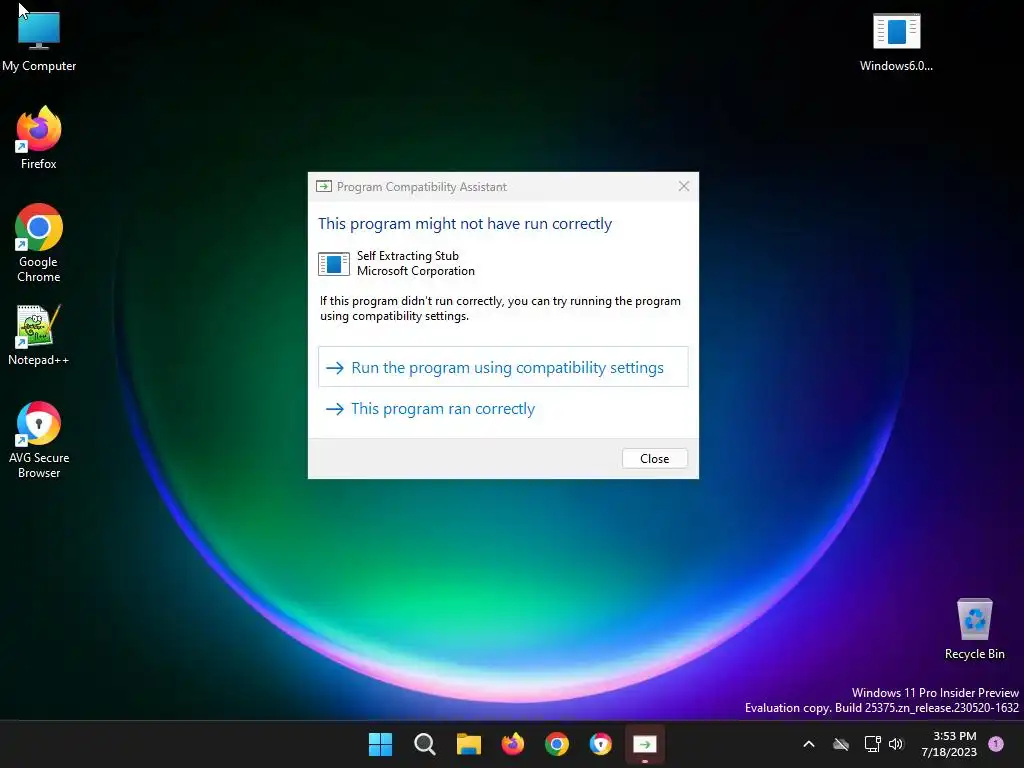The height and width of the screenshot is (768, 1024).
Task: Select the Notepad++ desktop shortcut
Action: point(39,335)
